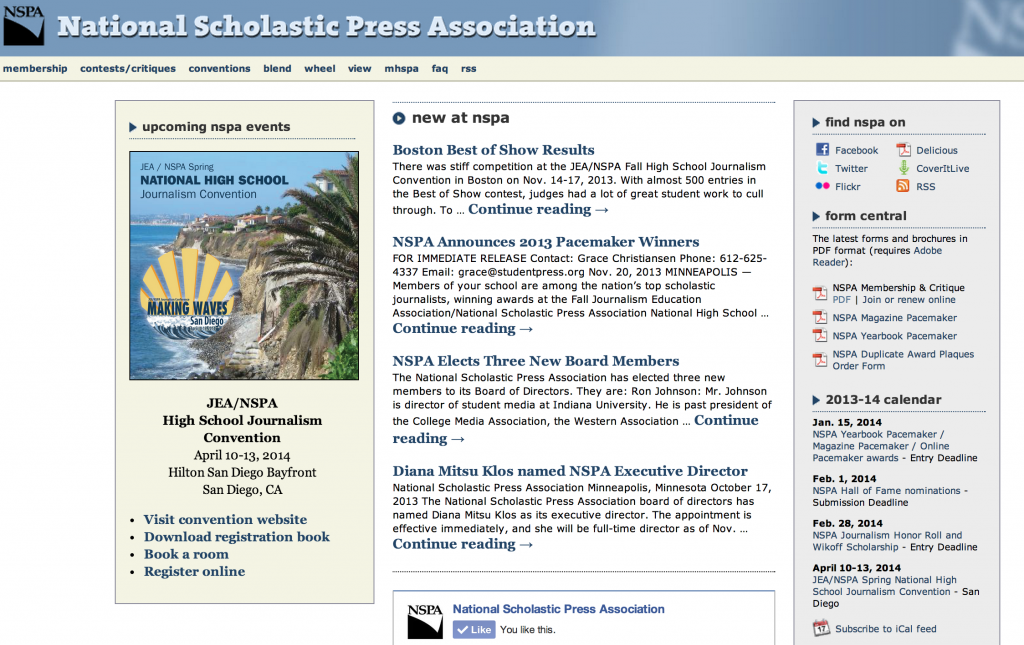The image size is (1024, 645).
Task: Click PDF icon beside NSPA Yearbook Pacemaker
Action: pyautogui.click(x=820, y=336)
